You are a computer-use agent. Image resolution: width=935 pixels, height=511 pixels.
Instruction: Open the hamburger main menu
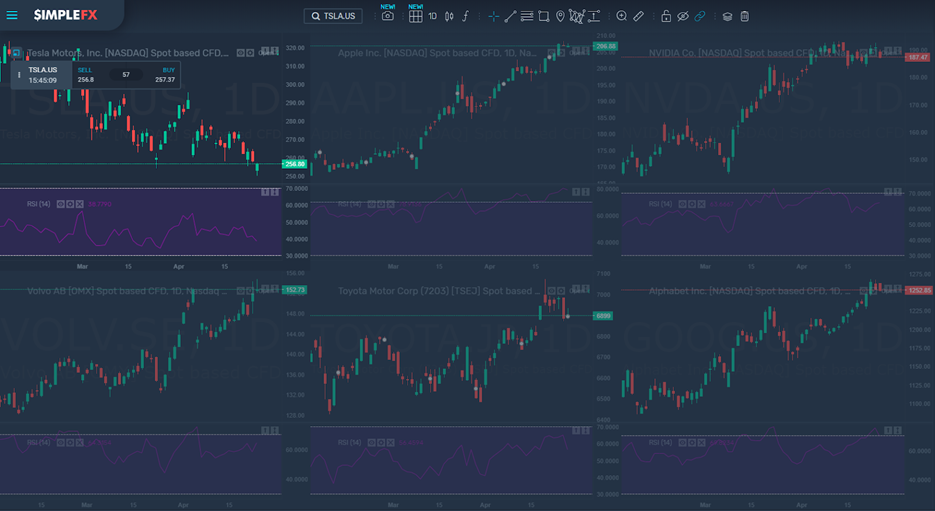click(12, 16)
